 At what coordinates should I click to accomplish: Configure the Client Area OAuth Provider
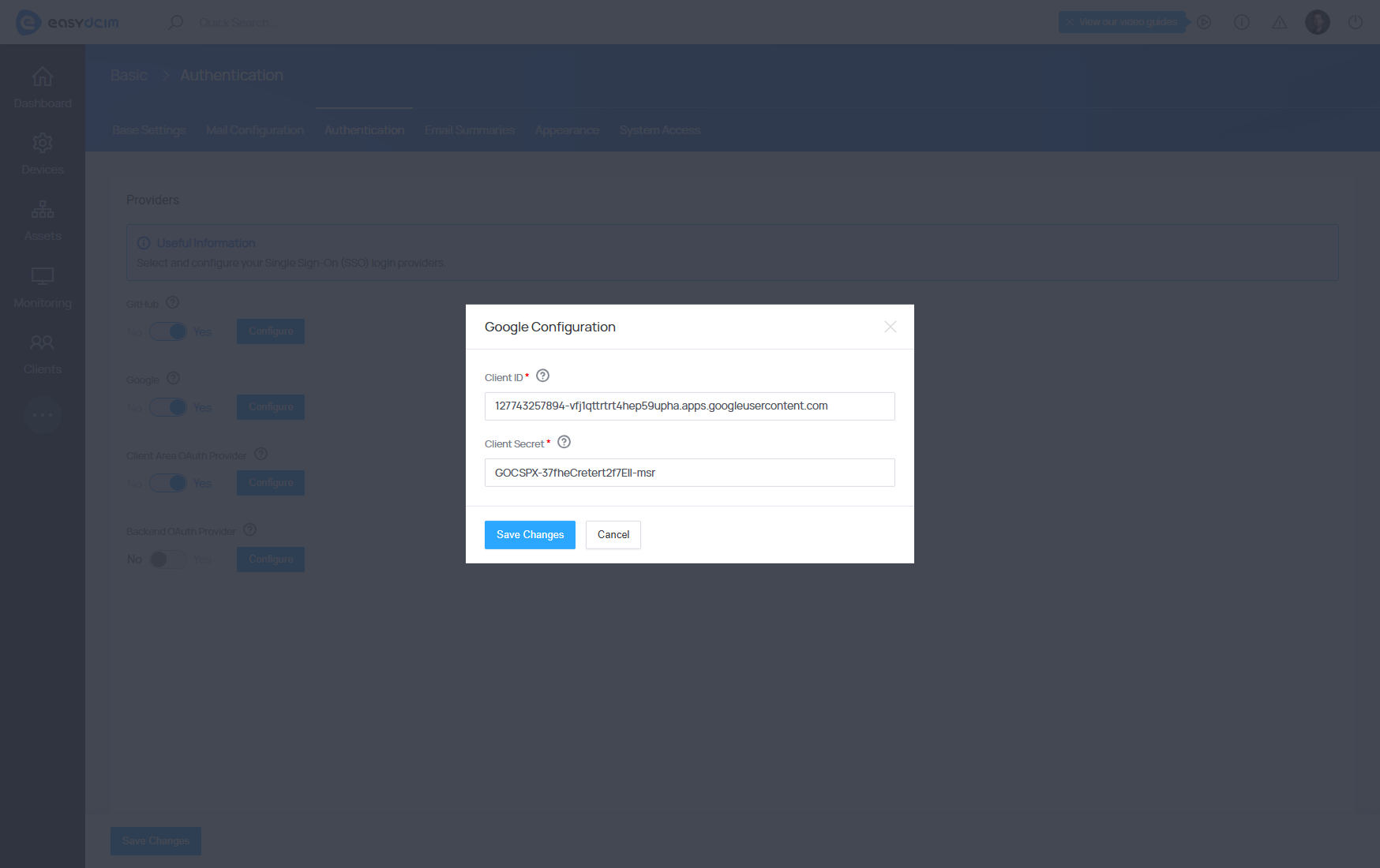point(271,483)
